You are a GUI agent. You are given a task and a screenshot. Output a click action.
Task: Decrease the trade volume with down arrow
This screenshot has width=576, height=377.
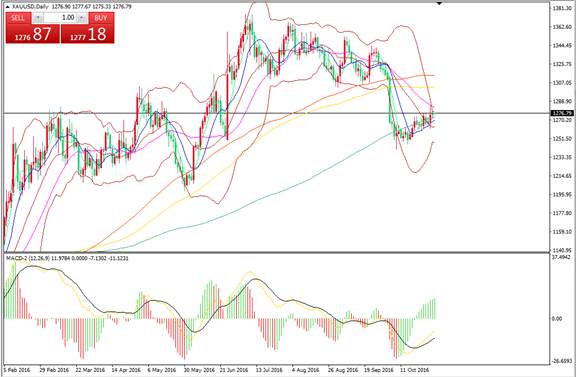pos(38,18)
